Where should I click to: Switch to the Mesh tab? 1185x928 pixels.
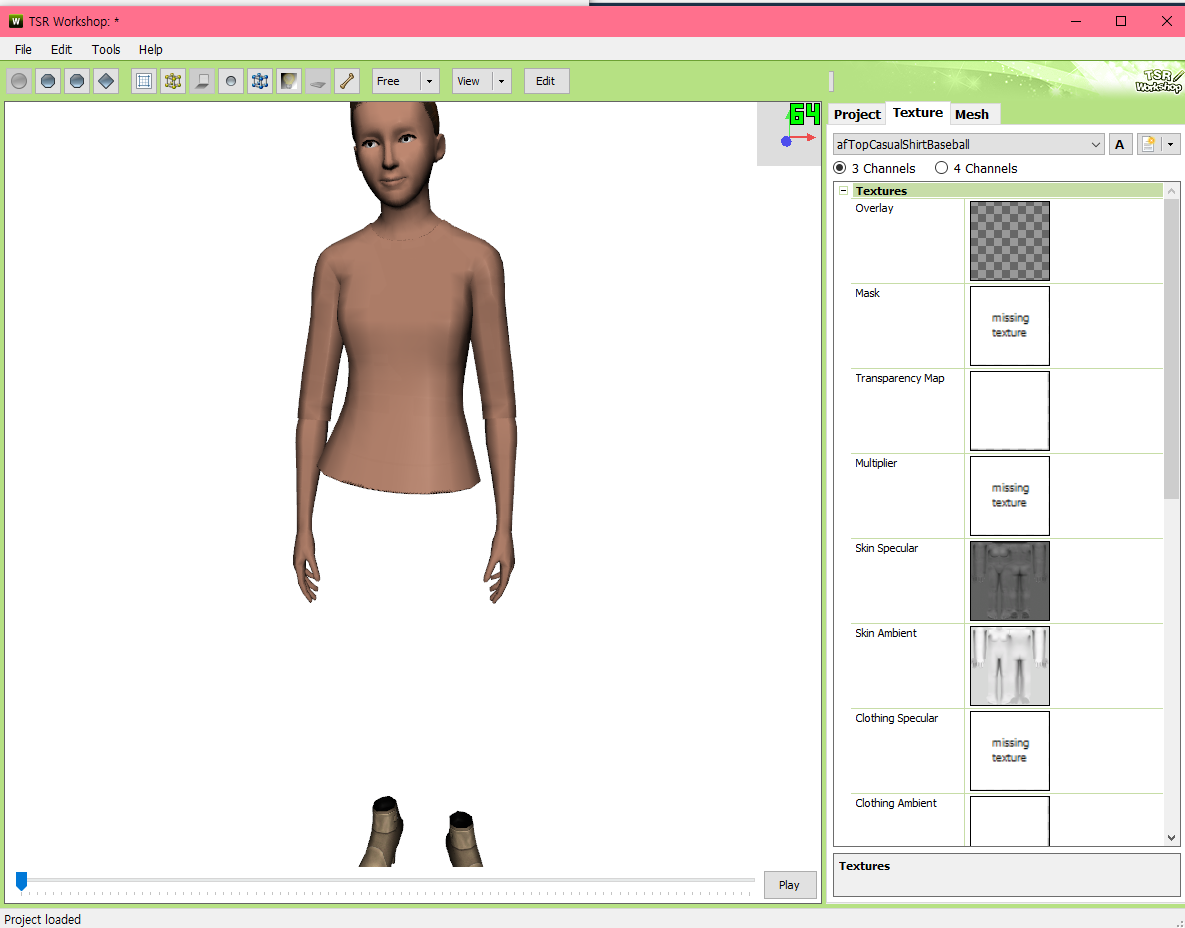coord(973,114)
